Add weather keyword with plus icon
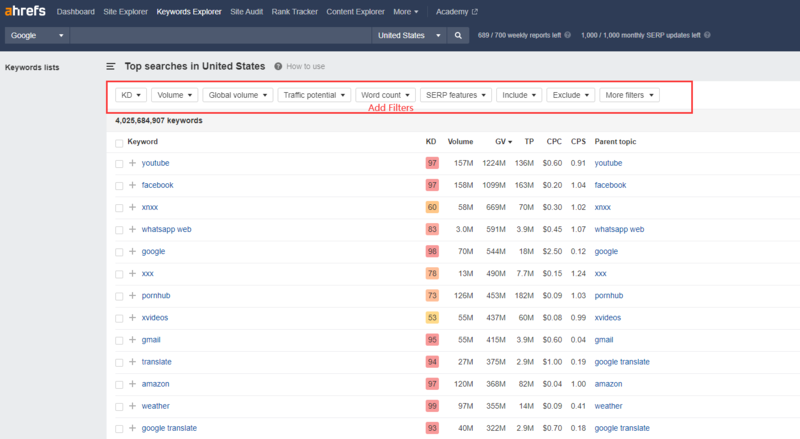The width and height of the screenshot is (800, 439). pyautogui.click(x=133, y=406)
